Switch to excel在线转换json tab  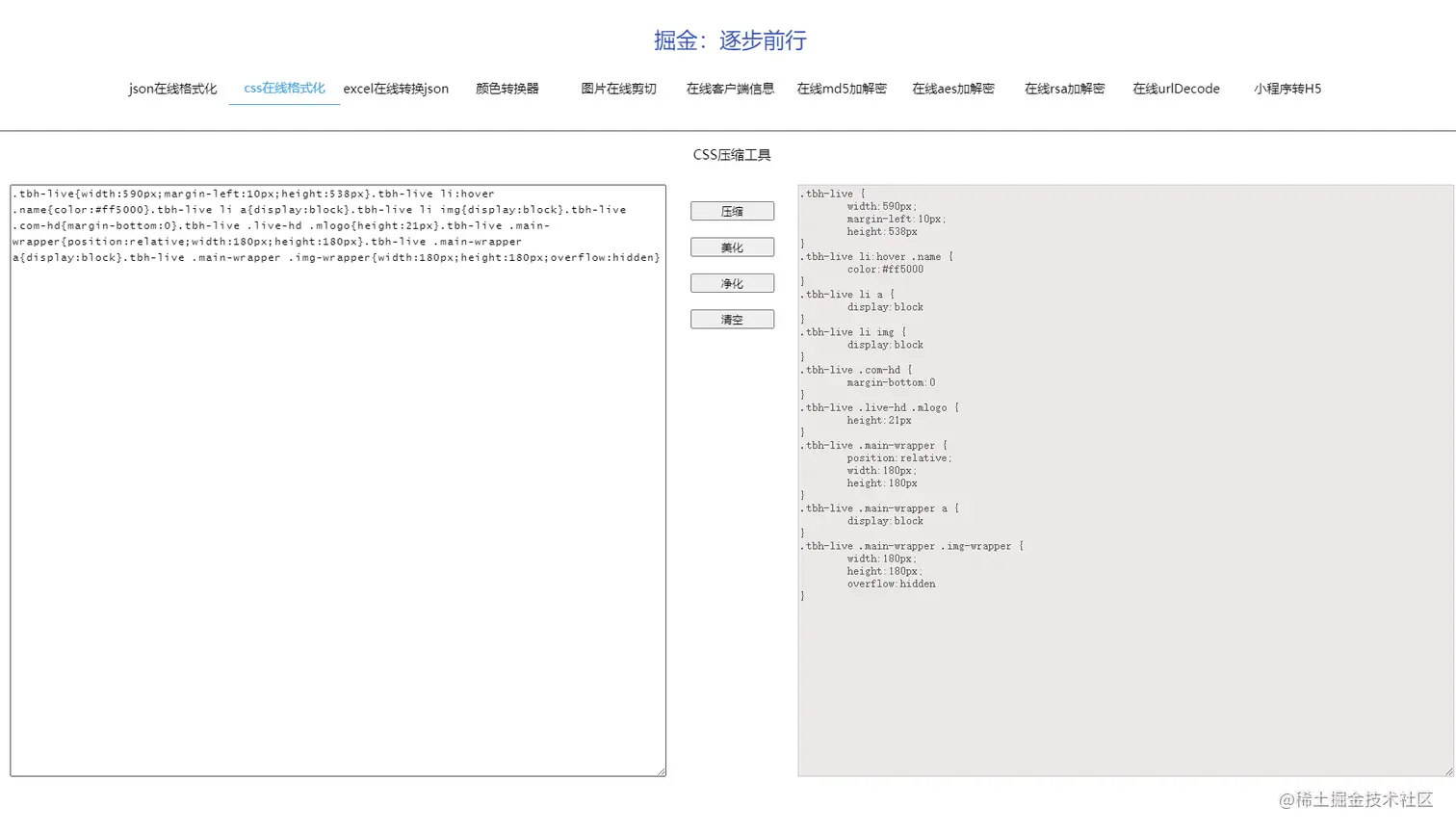pyautogui.click(x=396, y=89)
